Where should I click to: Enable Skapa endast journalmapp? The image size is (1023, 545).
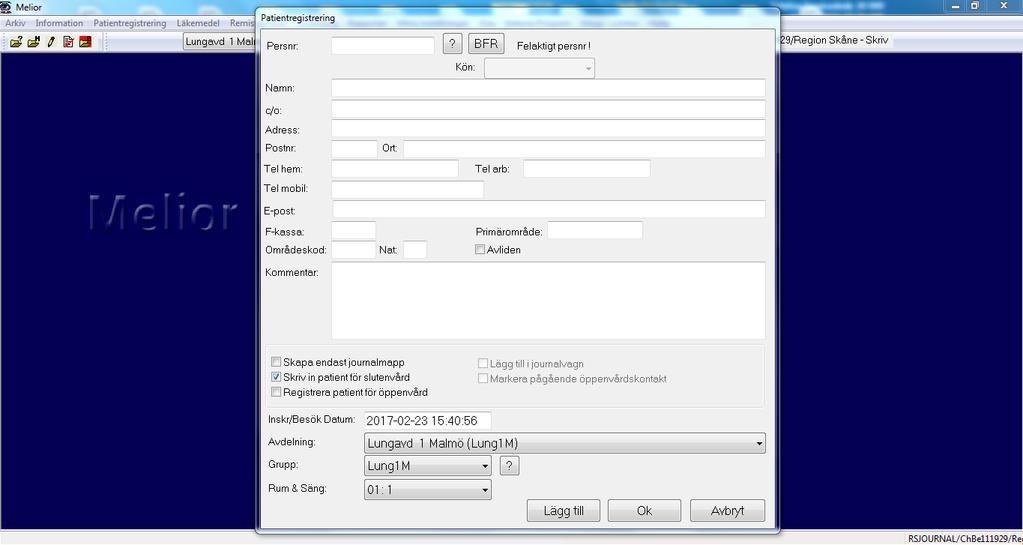click(x=276, y=362)
